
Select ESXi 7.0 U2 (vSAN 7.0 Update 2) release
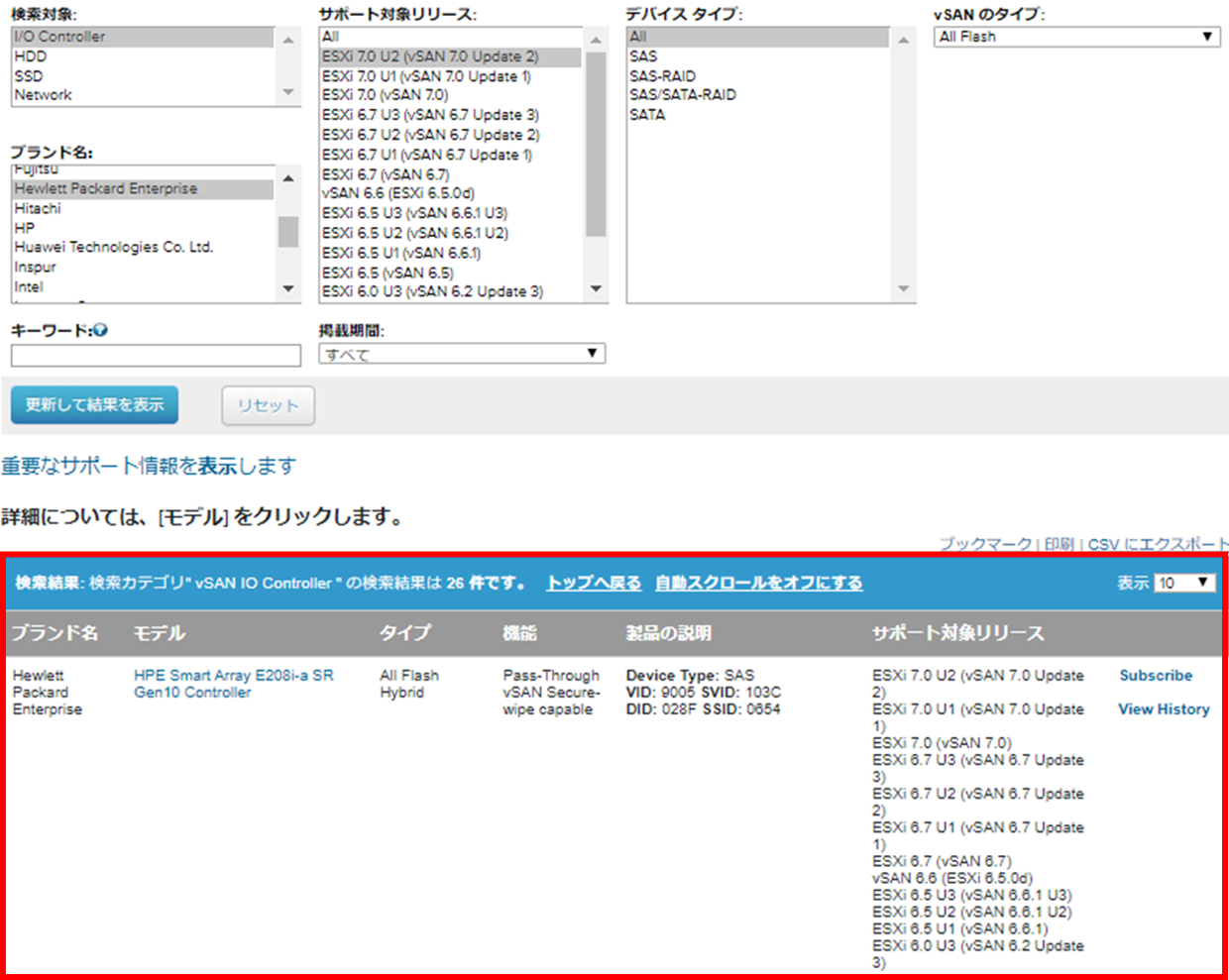tap(451, 56)
